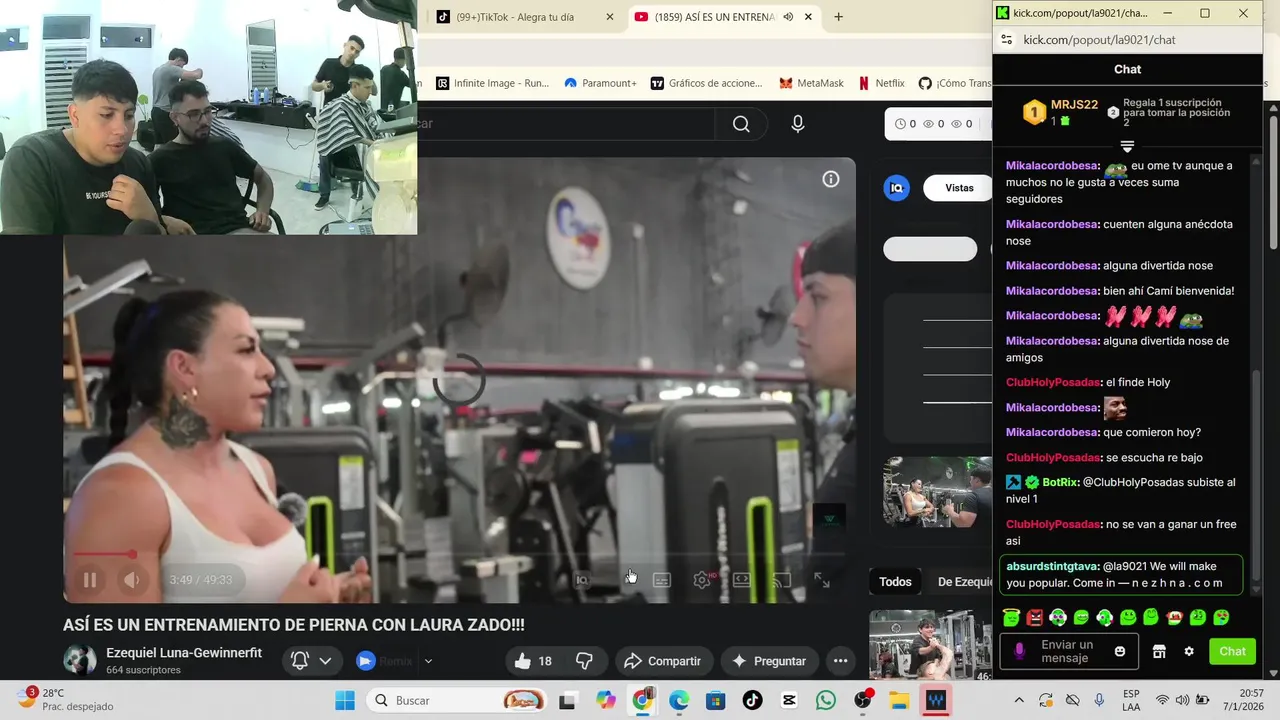
Task: Click the YouTube search magnifier button
Action: click(x=741, y=124)
